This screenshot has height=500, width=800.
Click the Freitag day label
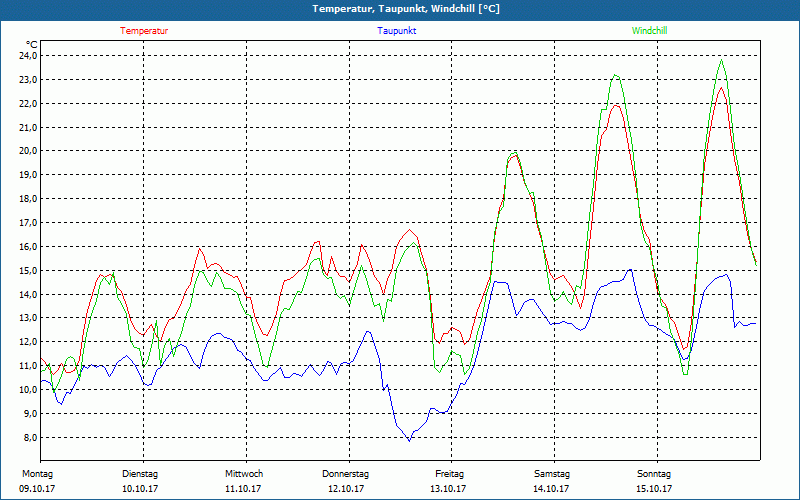pos(449,474)
